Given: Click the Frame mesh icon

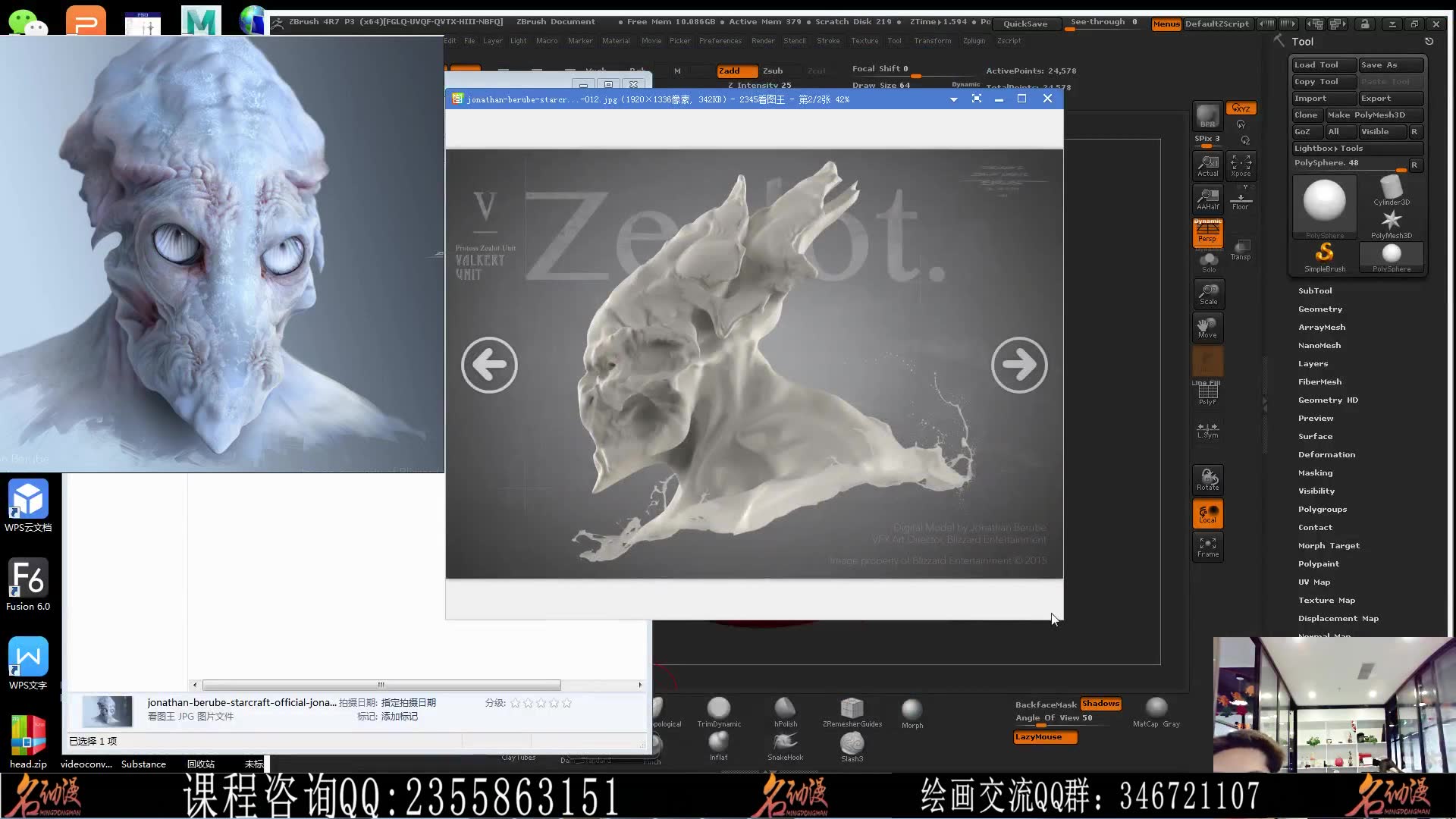Looking at the screenshot, I should tap(1207, 547).
